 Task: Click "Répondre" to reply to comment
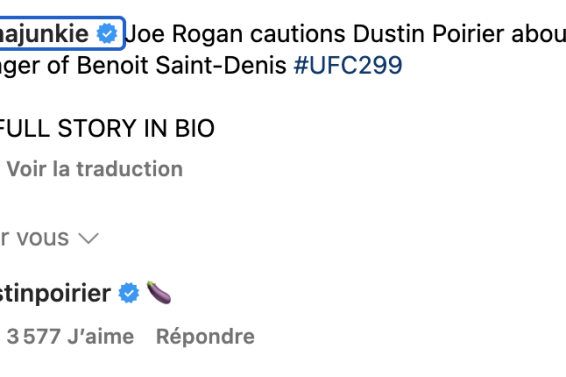pyautogui.click(x=205, y=337)
